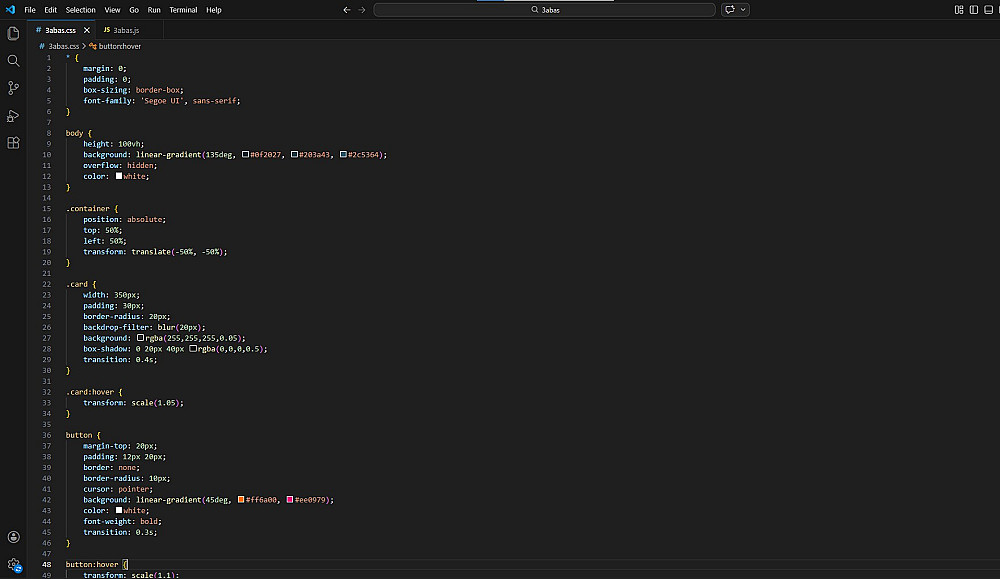The image size is (1000, 579).
Task: Expand the Copilot chat dropdown arrow
Action: click(x=741, y=10)
